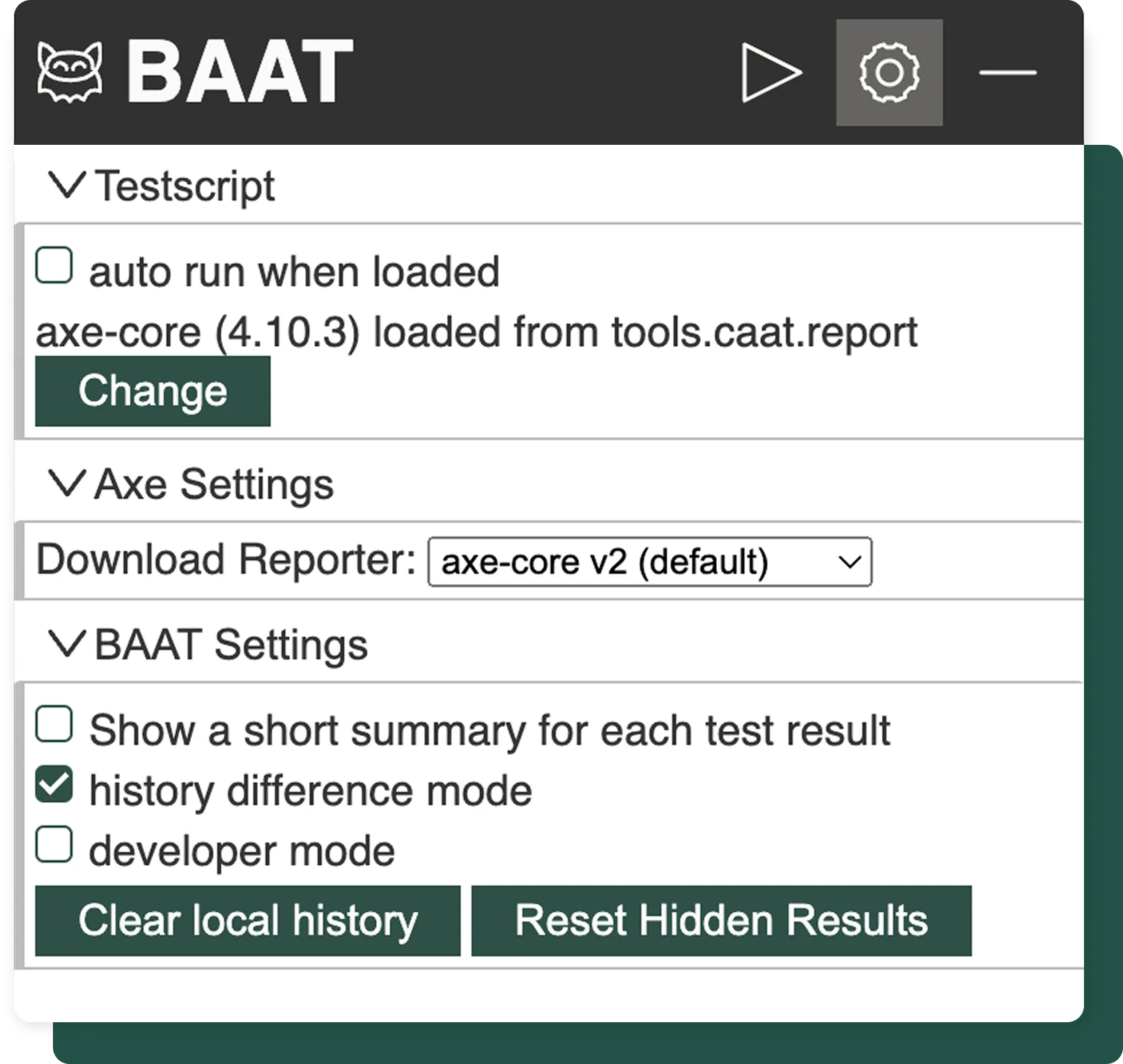Collapse the BAAT Settings section
The image size is (1123, 1064).
[208, 644]
